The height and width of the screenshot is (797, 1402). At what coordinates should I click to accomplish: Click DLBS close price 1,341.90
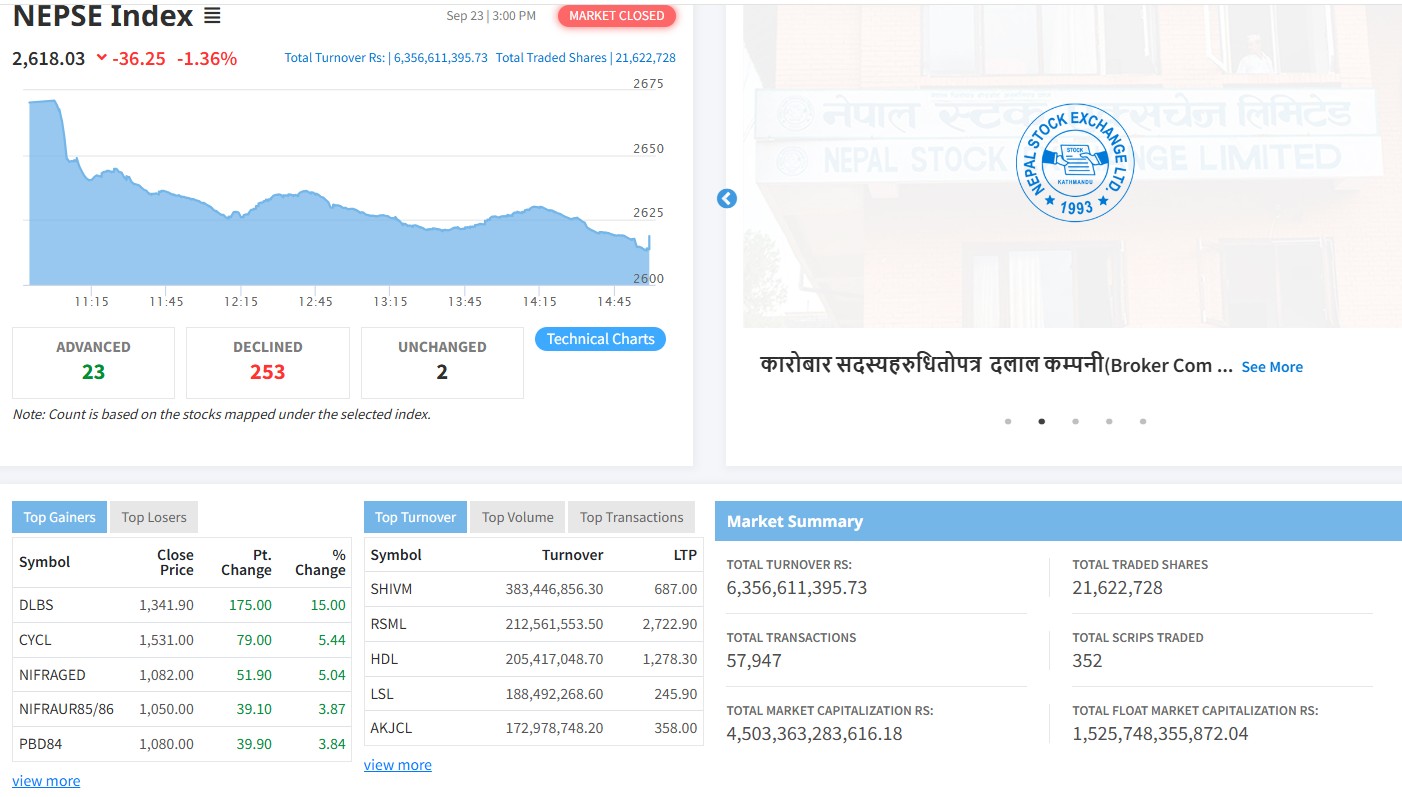(166, 605)
